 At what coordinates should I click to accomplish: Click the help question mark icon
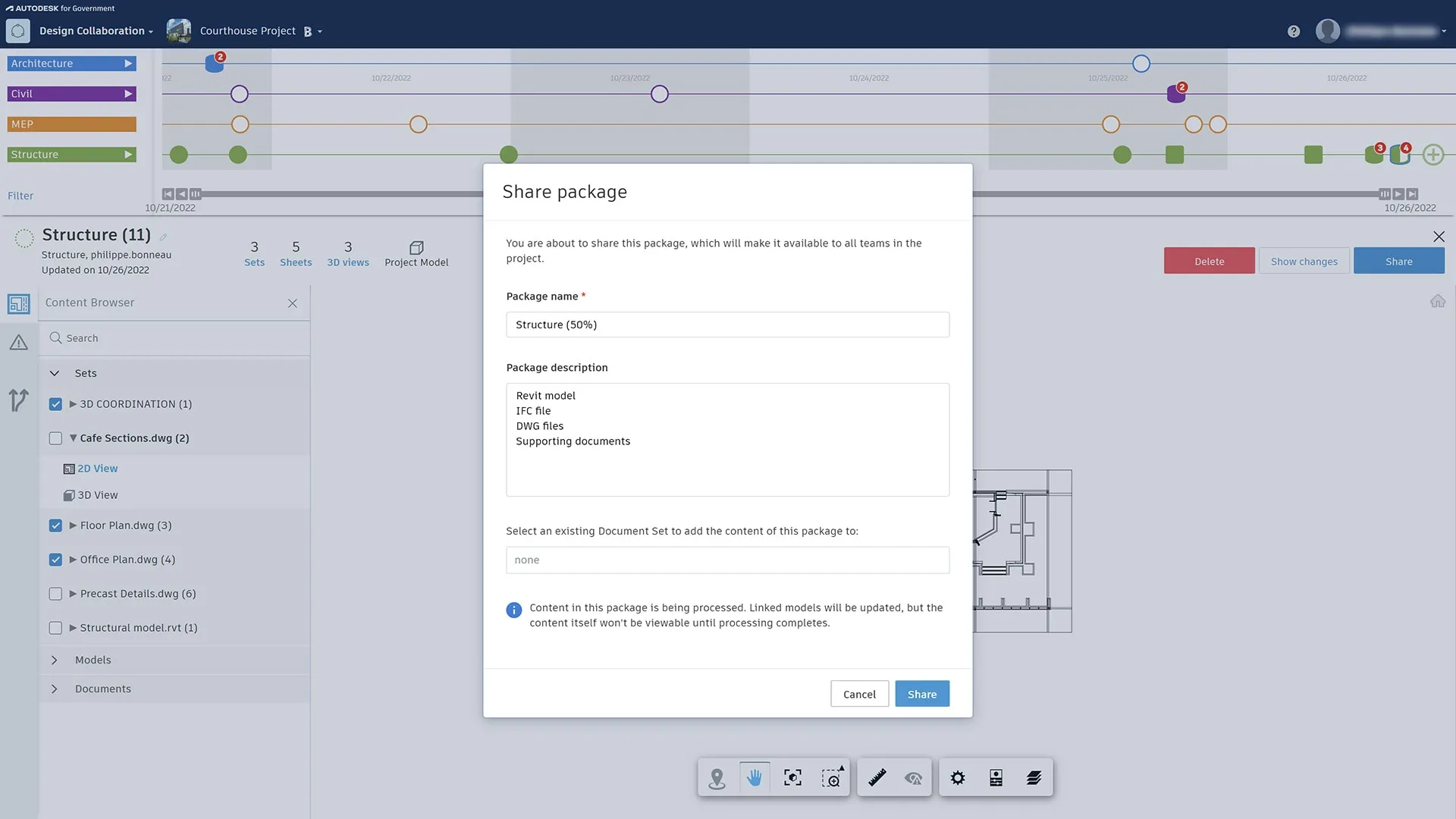pos(1294,31)
